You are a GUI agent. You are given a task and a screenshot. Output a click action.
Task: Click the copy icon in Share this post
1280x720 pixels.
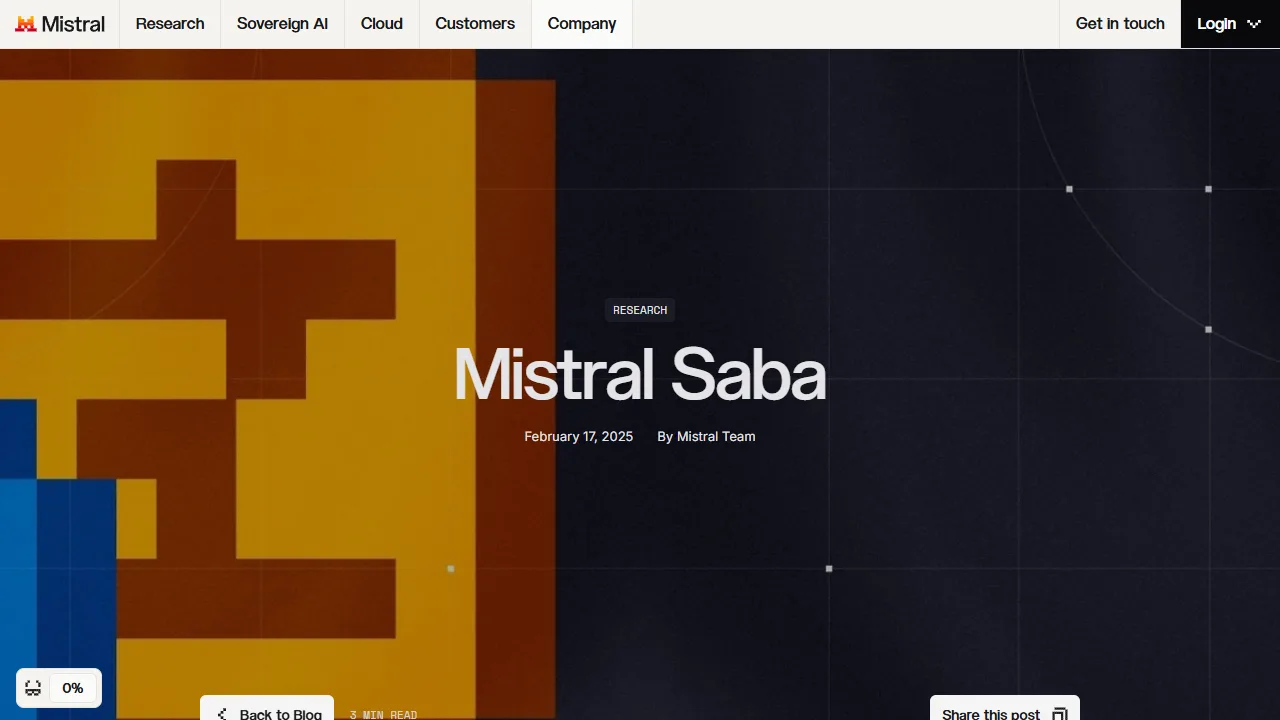click(1060, 714)
